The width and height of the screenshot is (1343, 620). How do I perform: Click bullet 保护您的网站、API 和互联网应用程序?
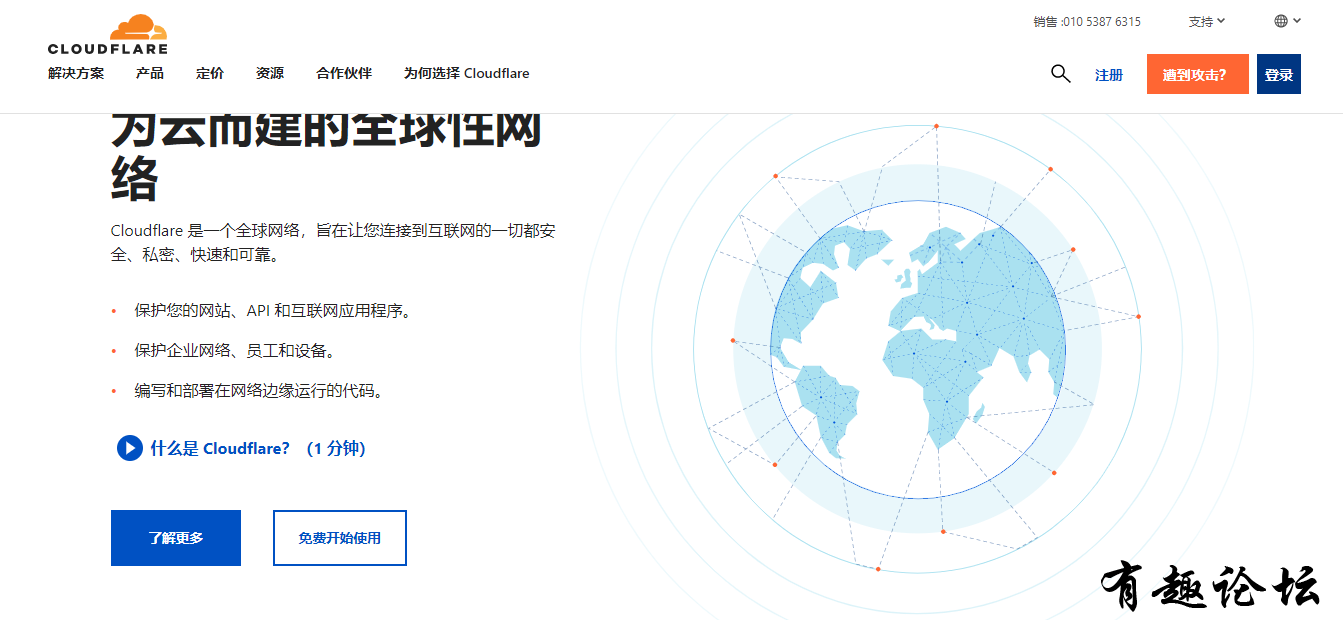pos(273,311)
